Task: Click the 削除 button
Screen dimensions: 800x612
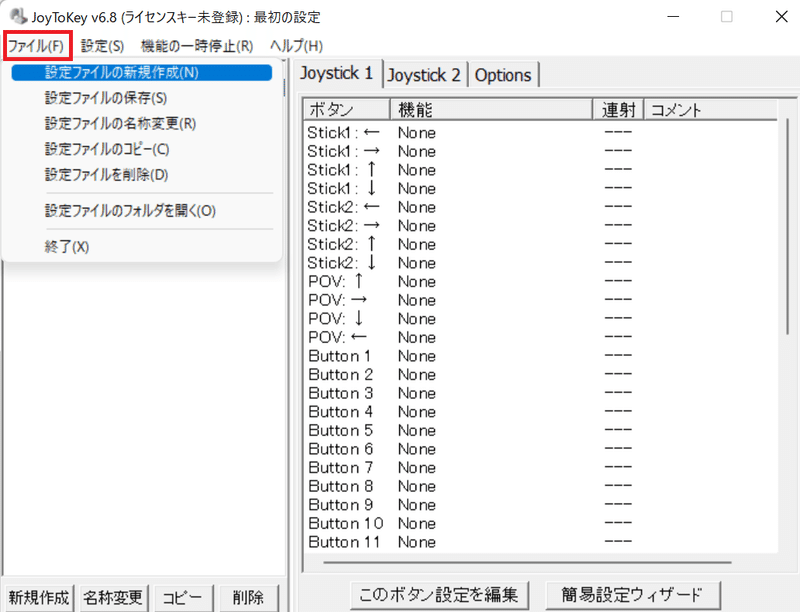Action: coord(248,597)
